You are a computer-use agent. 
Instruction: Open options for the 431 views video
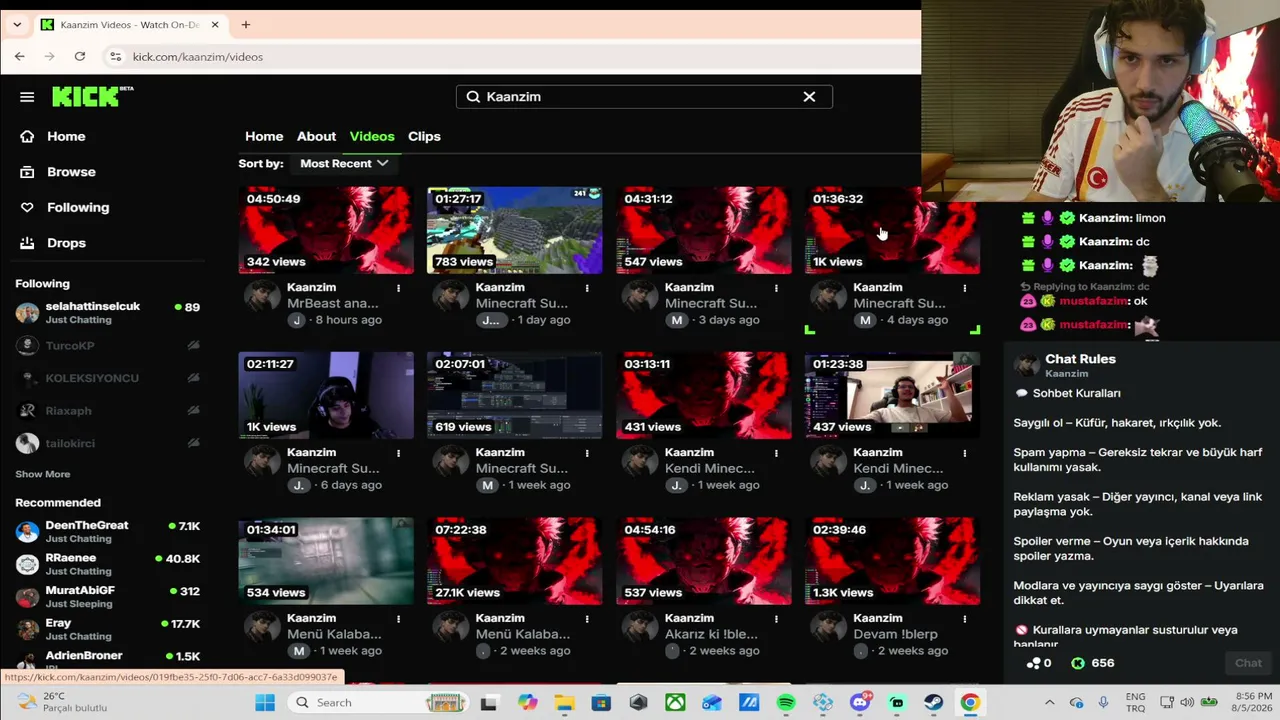click(x=776, y=453)
